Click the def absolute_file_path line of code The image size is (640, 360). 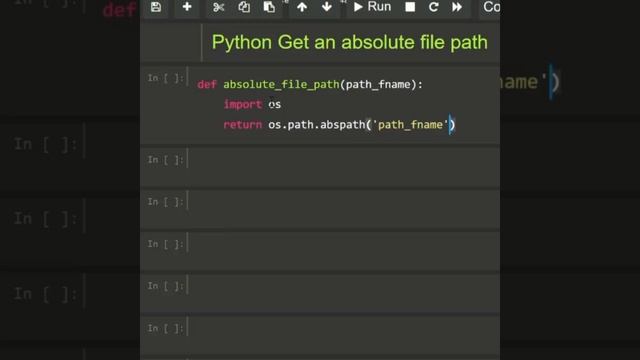[x=310, y=84]
